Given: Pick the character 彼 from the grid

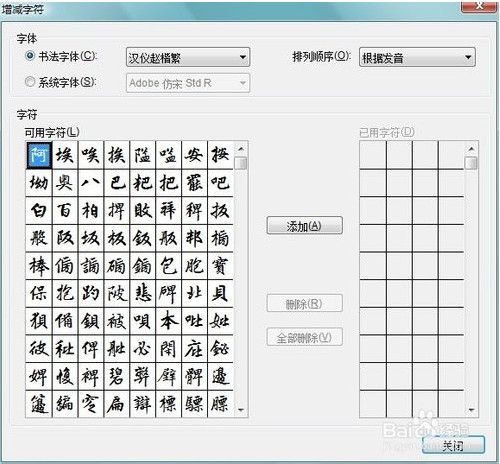Looking at the screenshot, I should [39, 349].
